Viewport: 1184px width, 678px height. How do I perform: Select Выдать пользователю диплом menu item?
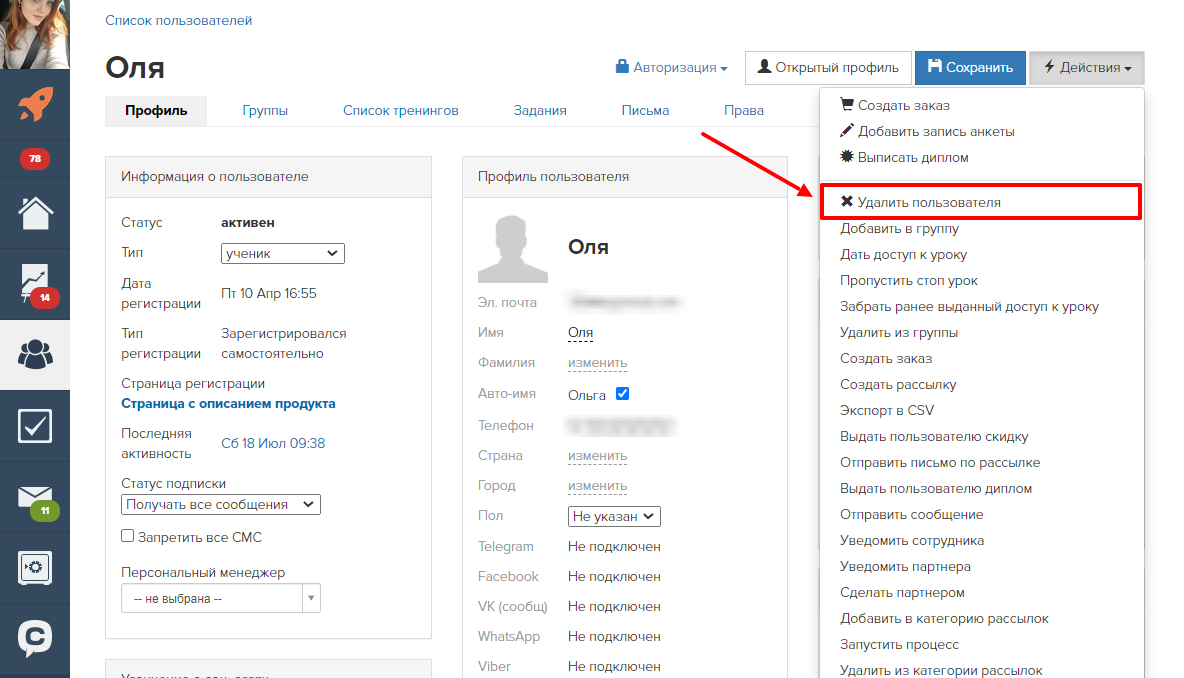936,488
